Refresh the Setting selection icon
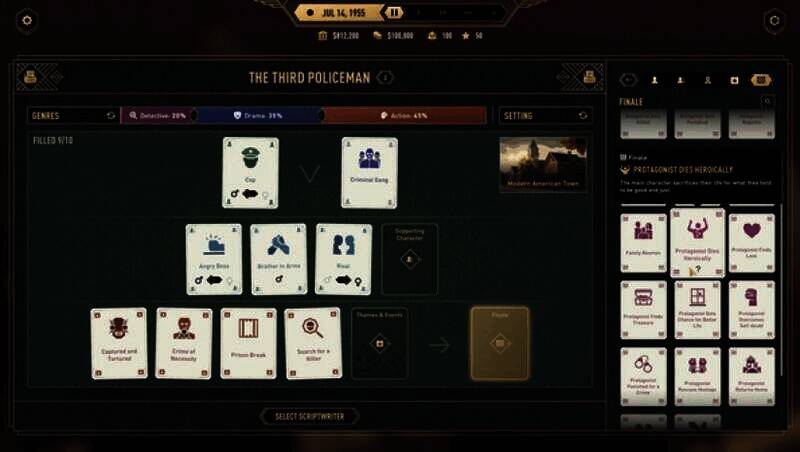Viewport: 800px width, 452px height. click(x=583, y=116)
